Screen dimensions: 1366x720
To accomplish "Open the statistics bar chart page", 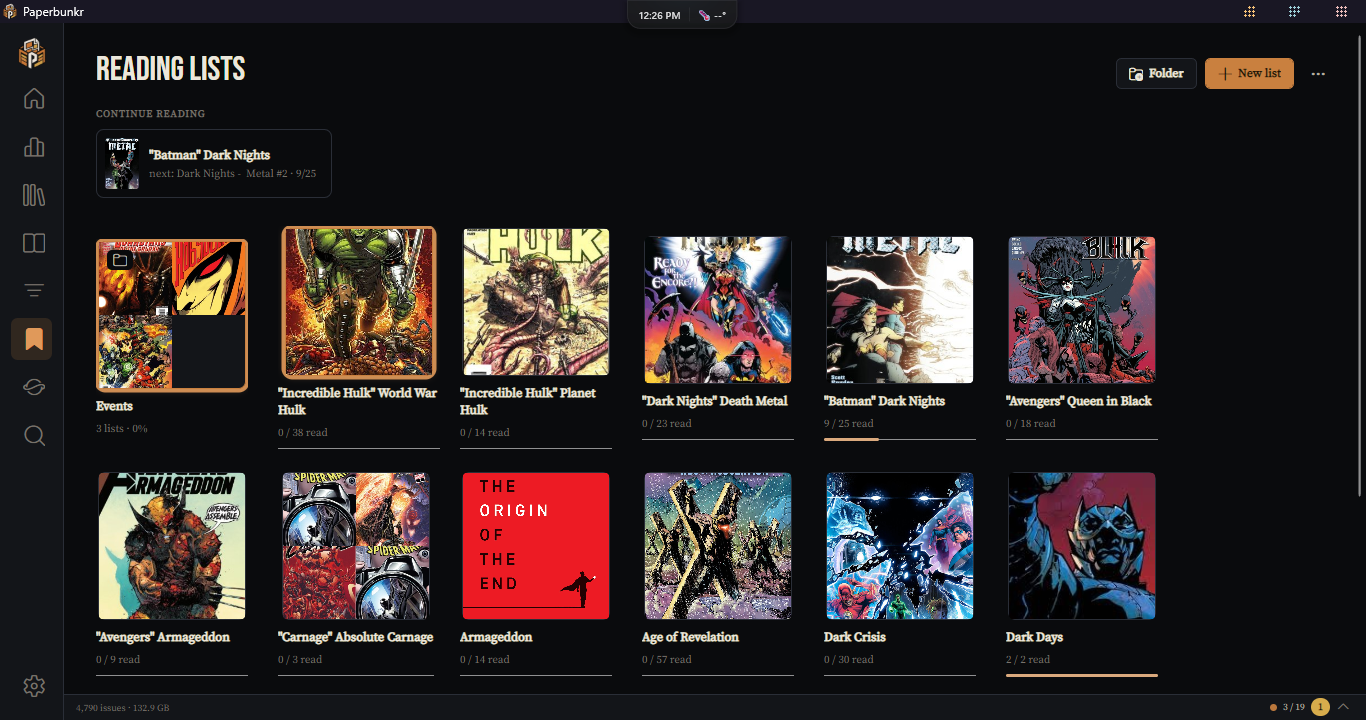I will point(34,147).
